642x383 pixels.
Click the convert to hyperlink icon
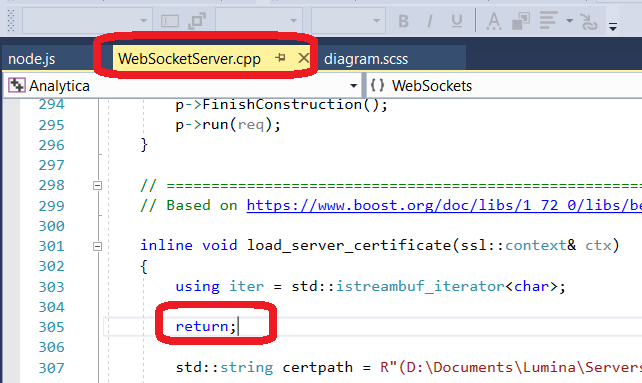tap(589, 22)
